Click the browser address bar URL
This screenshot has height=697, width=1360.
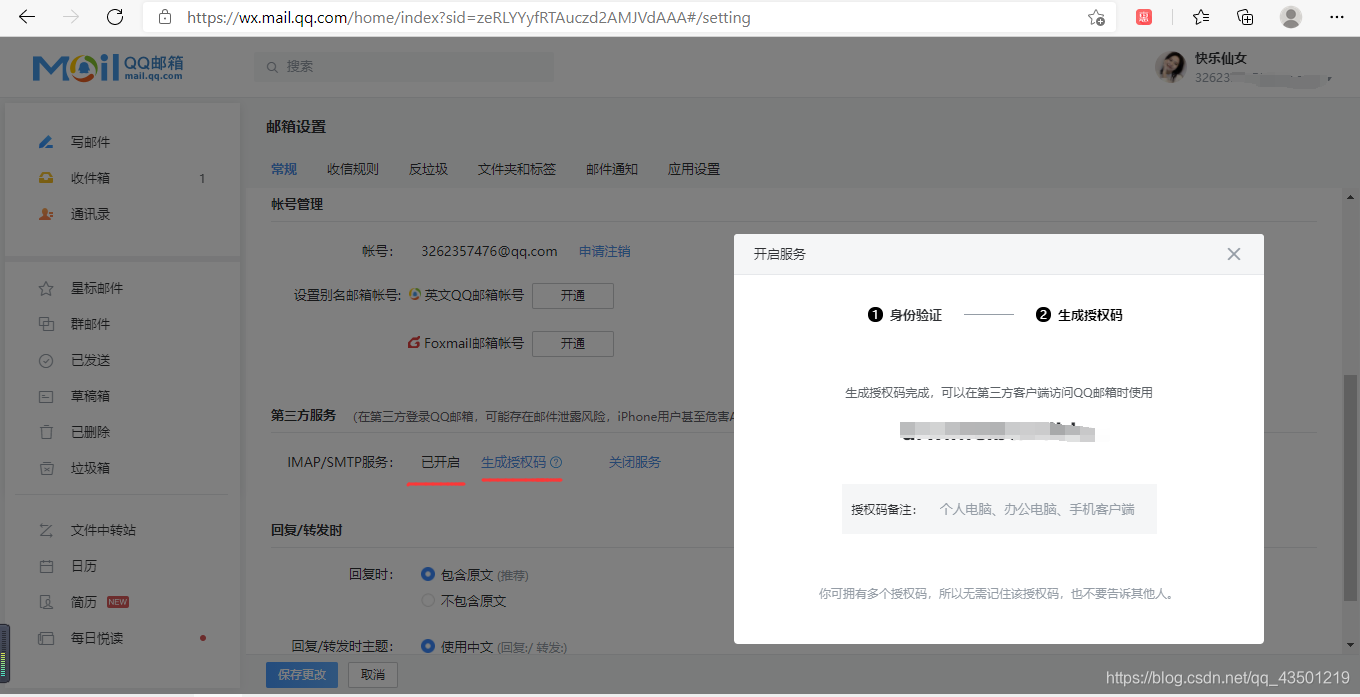469,18
